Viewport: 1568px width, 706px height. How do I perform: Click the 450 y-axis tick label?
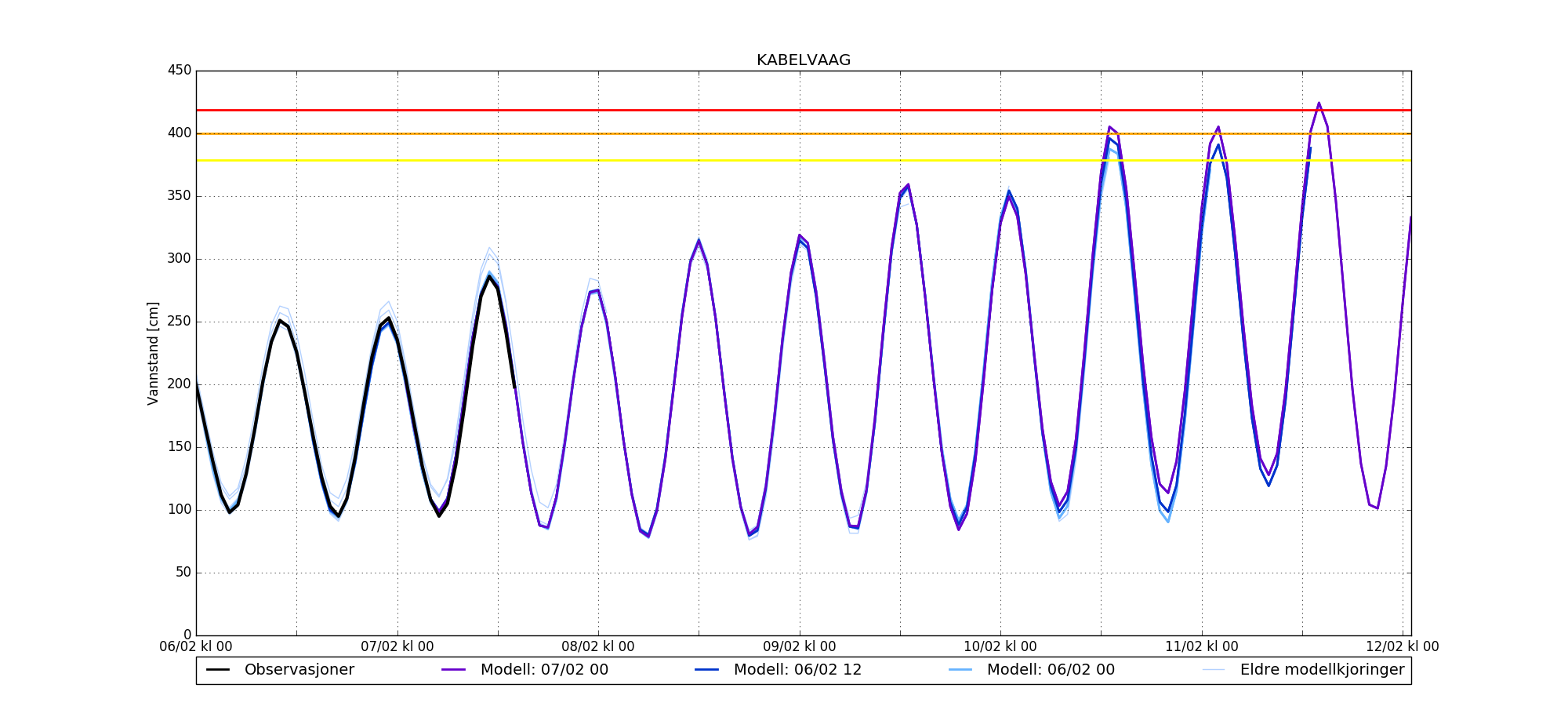[x=180, y=71]
